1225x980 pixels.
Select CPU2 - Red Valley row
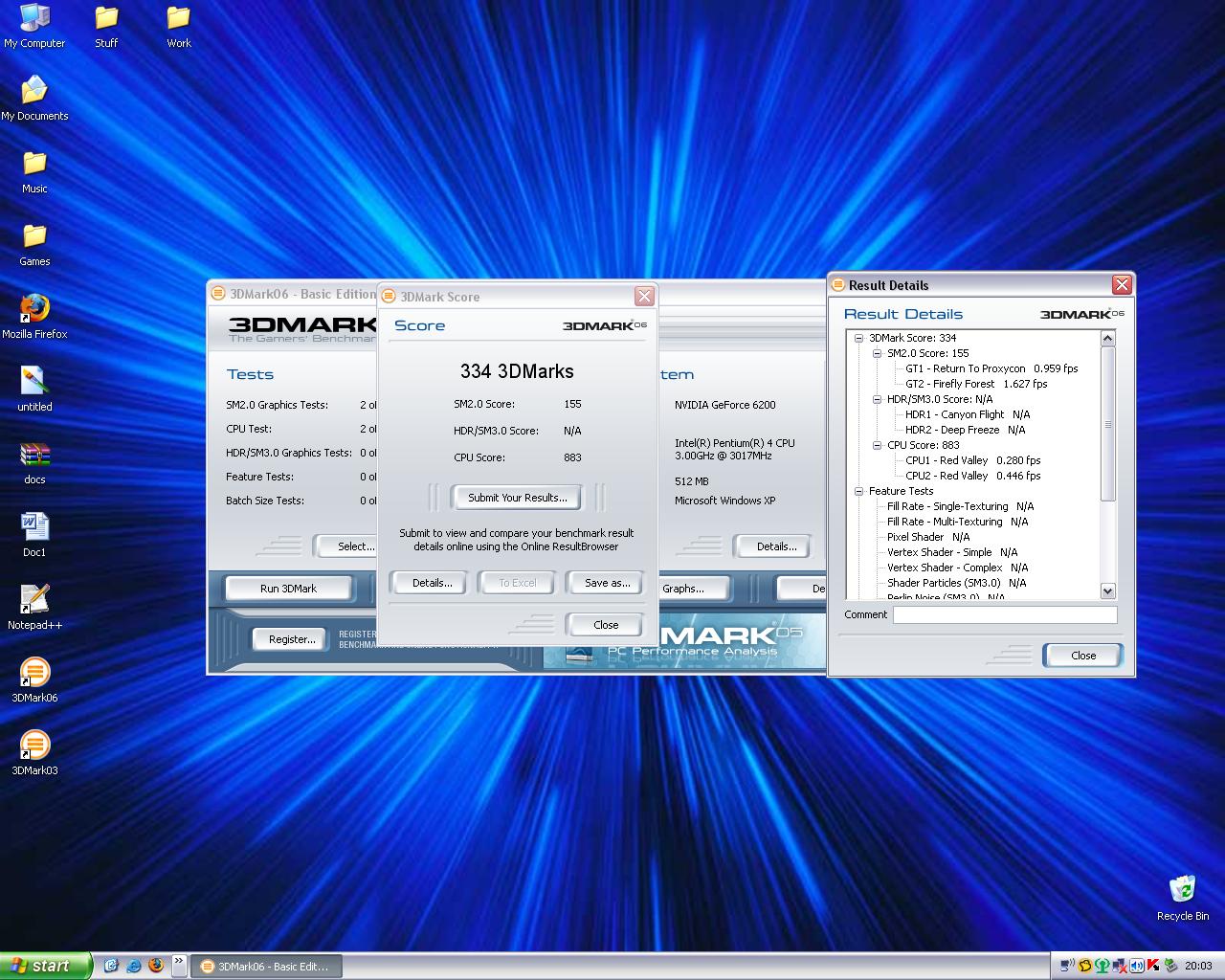pos(972,476)
